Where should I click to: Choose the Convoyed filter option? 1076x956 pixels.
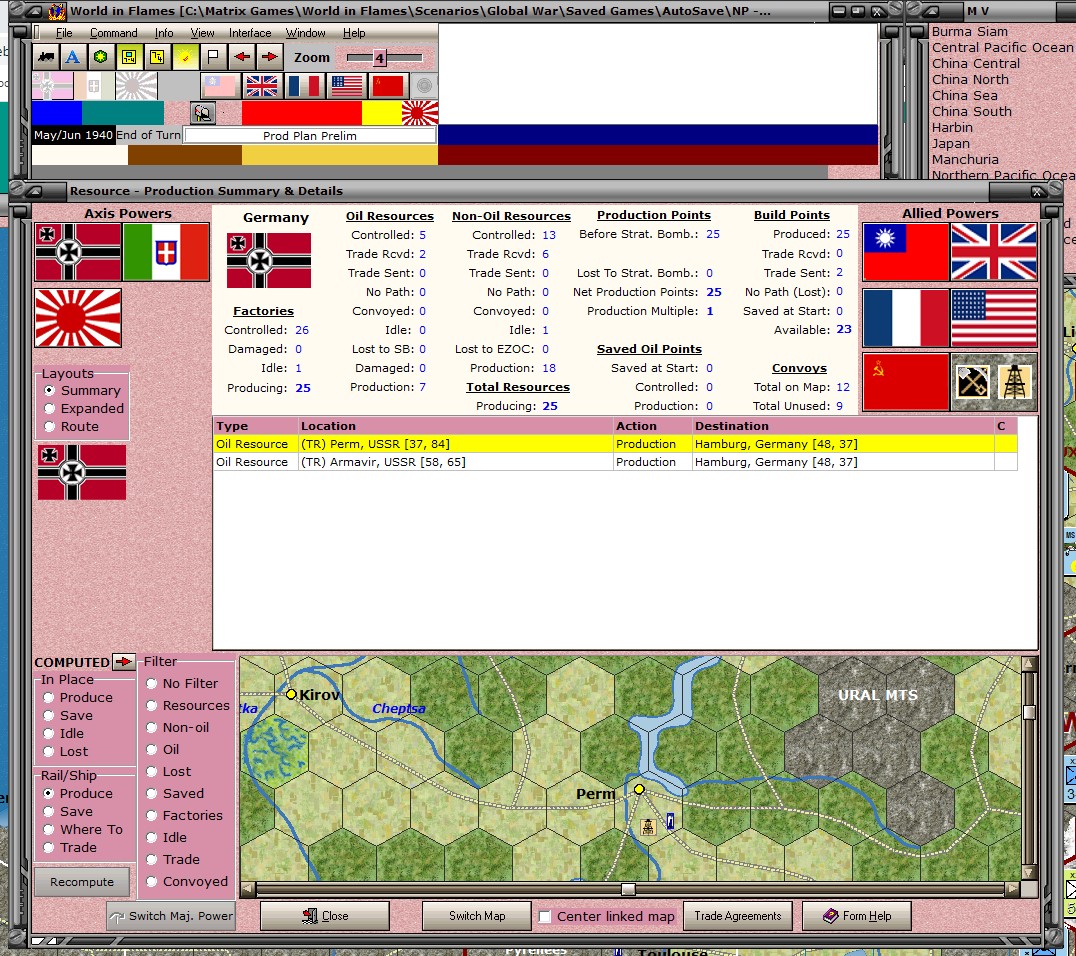pos(187,881)
